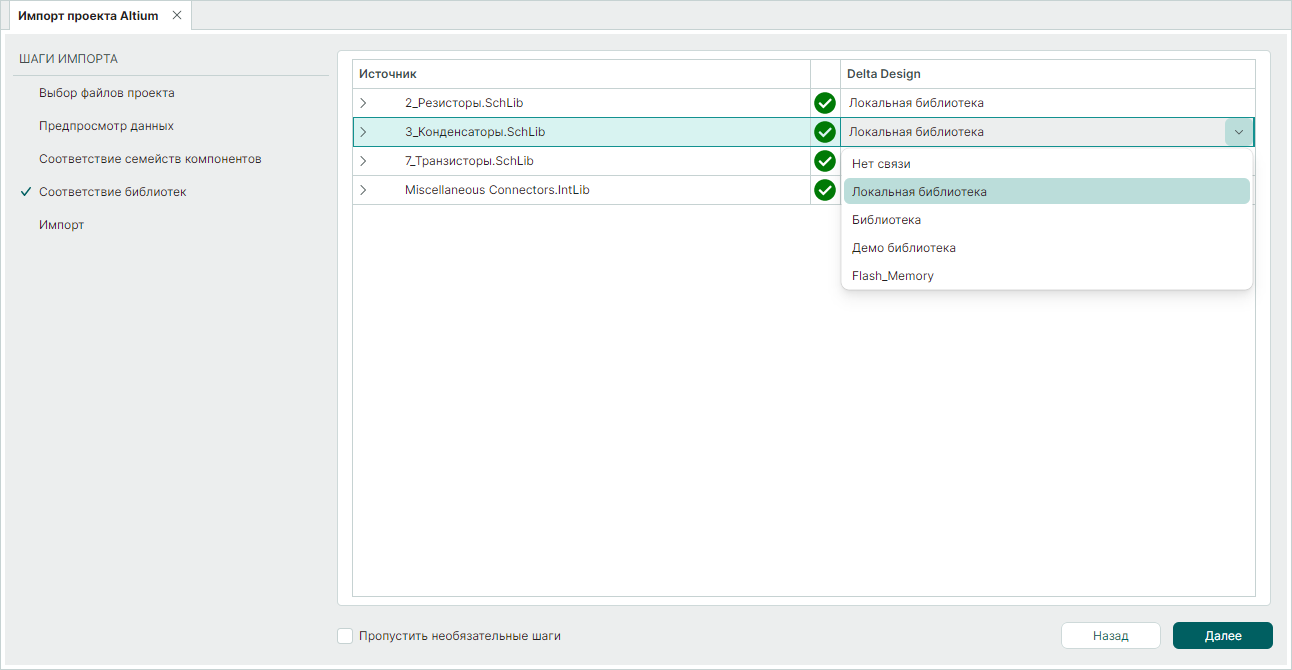Jump to Соответствие семейств компонентов step

click(150, 159)
